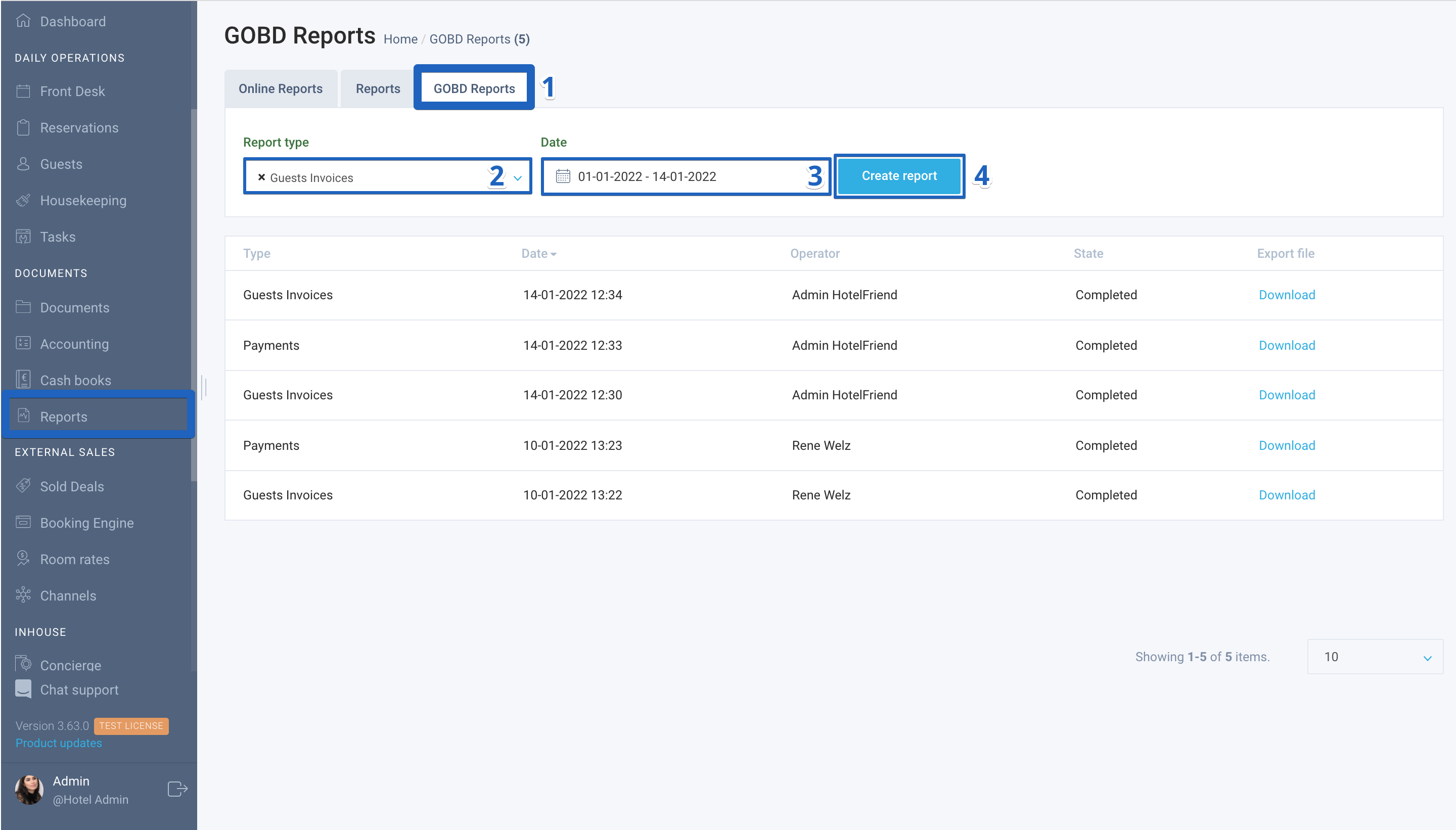Switch to the Reports tab
This screenshot has width=1456, height=830.
coord(377,88)
